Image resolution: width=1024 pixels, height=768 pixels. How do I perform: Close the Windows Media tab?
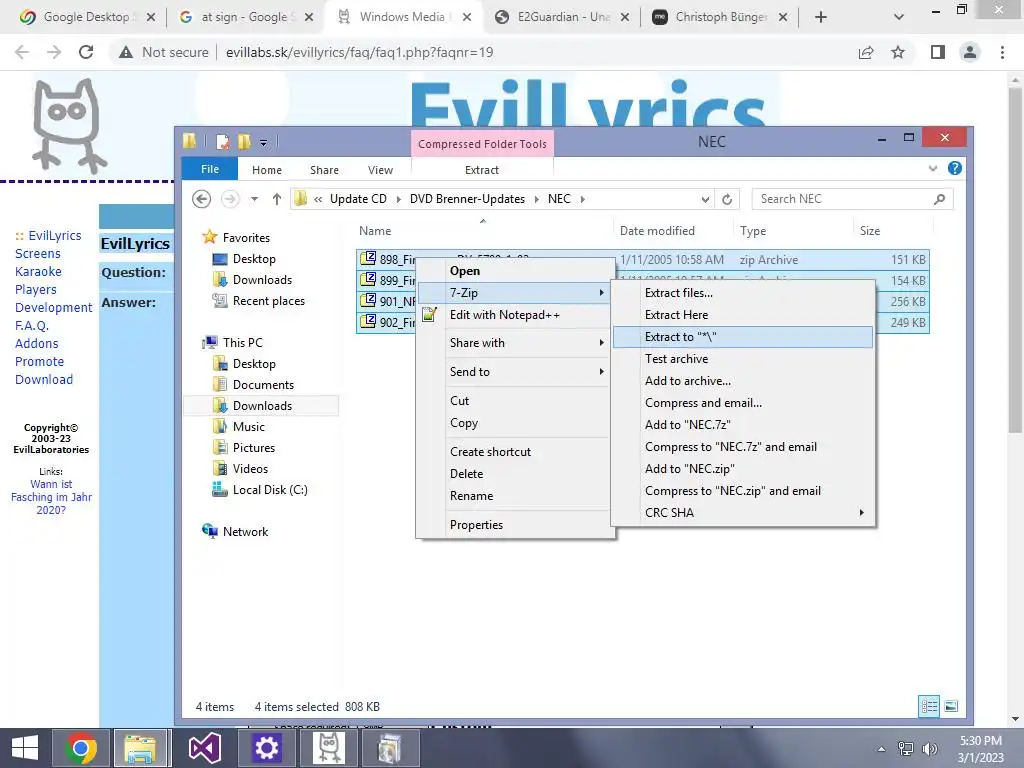(x=467, y=17)
